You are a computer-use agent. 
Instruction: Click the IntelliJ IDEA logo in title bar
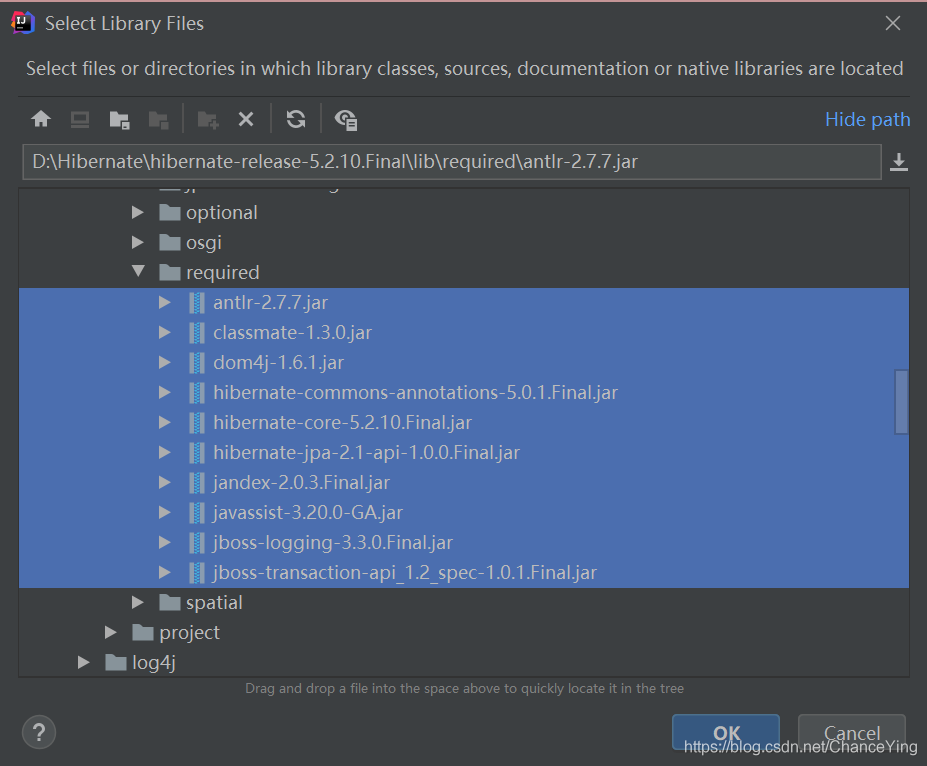pos(22,23)
